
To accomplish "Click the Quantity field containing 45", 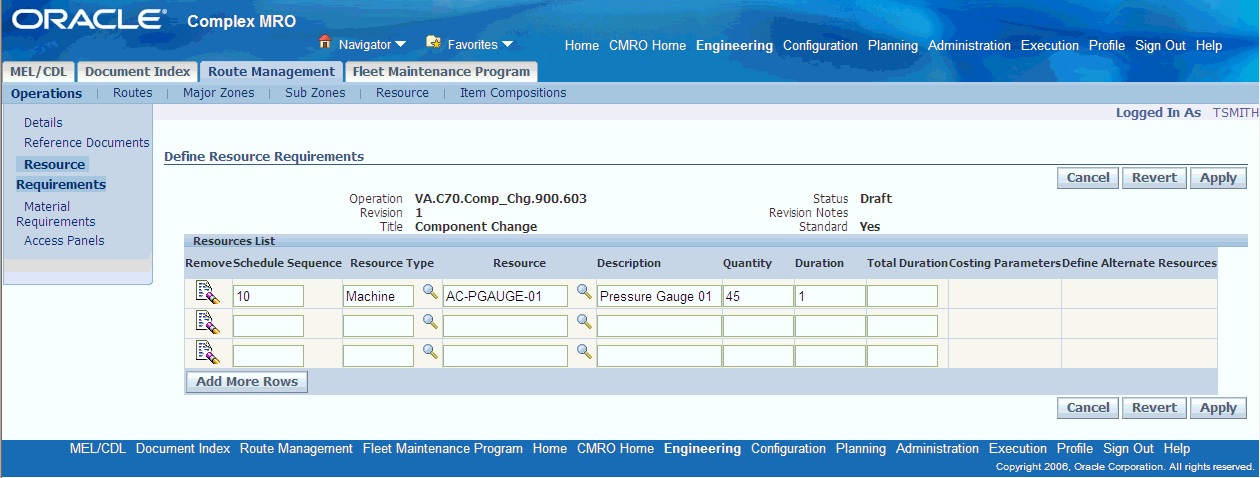I will coord(758,296).
